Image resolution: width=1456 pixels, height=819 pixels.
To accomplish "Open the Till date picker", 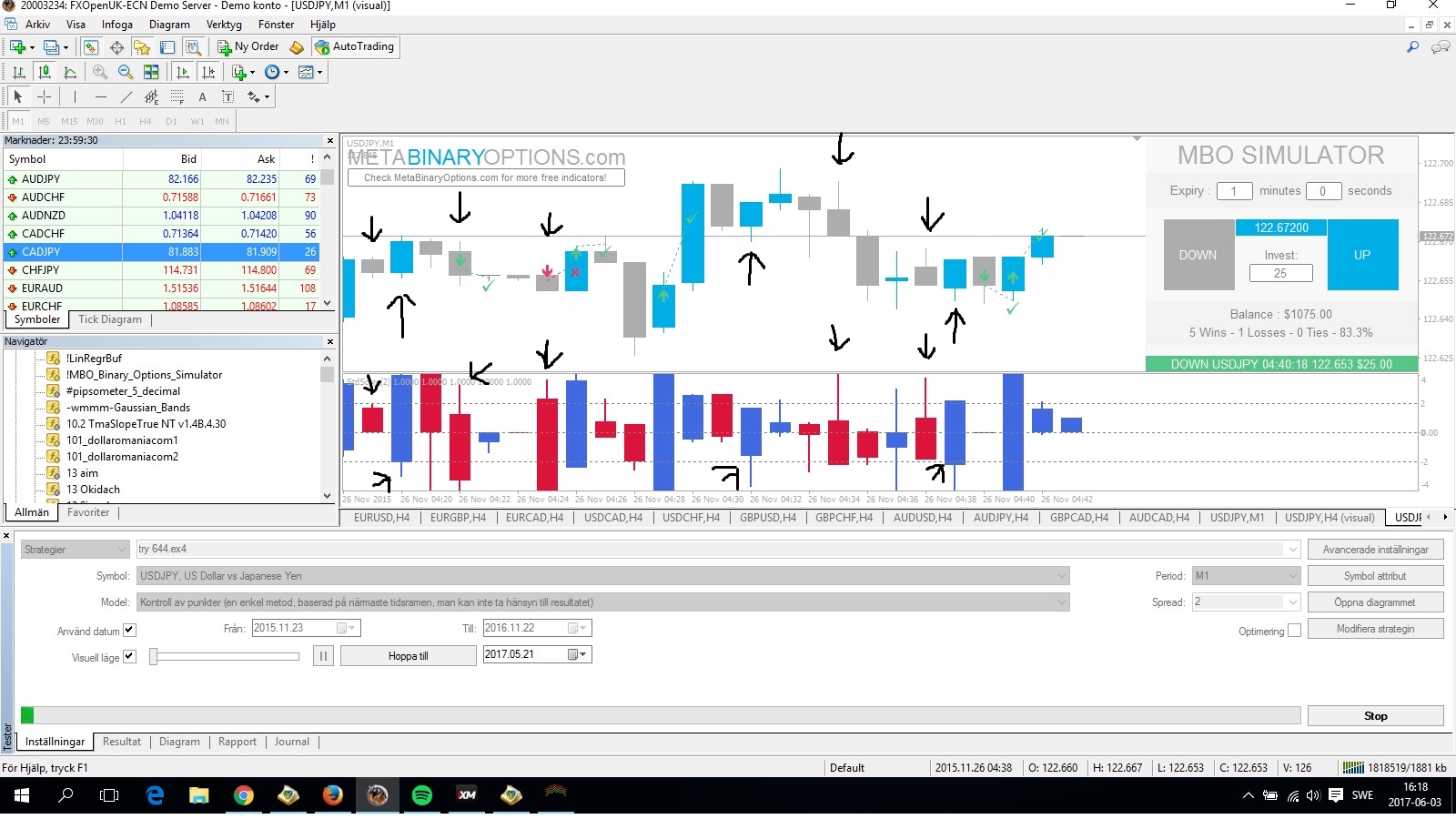I will tap(537, 628).
